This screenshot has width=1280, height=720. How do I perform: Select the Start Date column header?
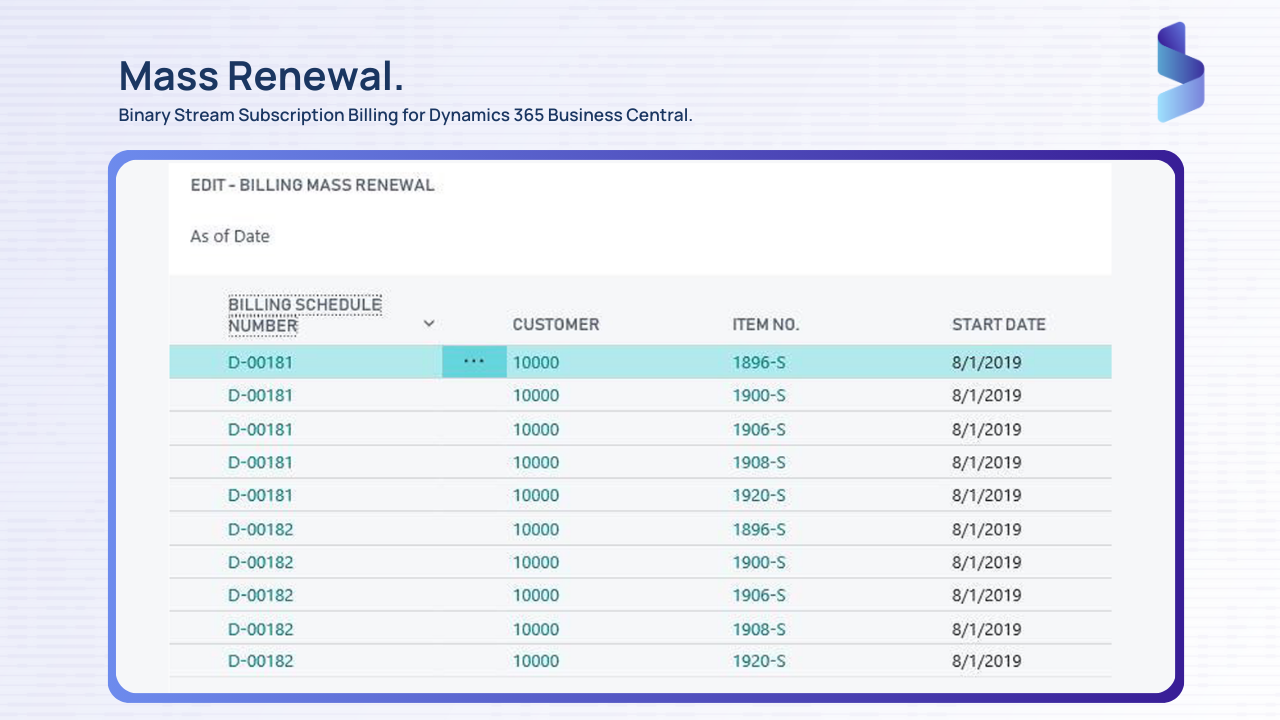tap(998, 324)
